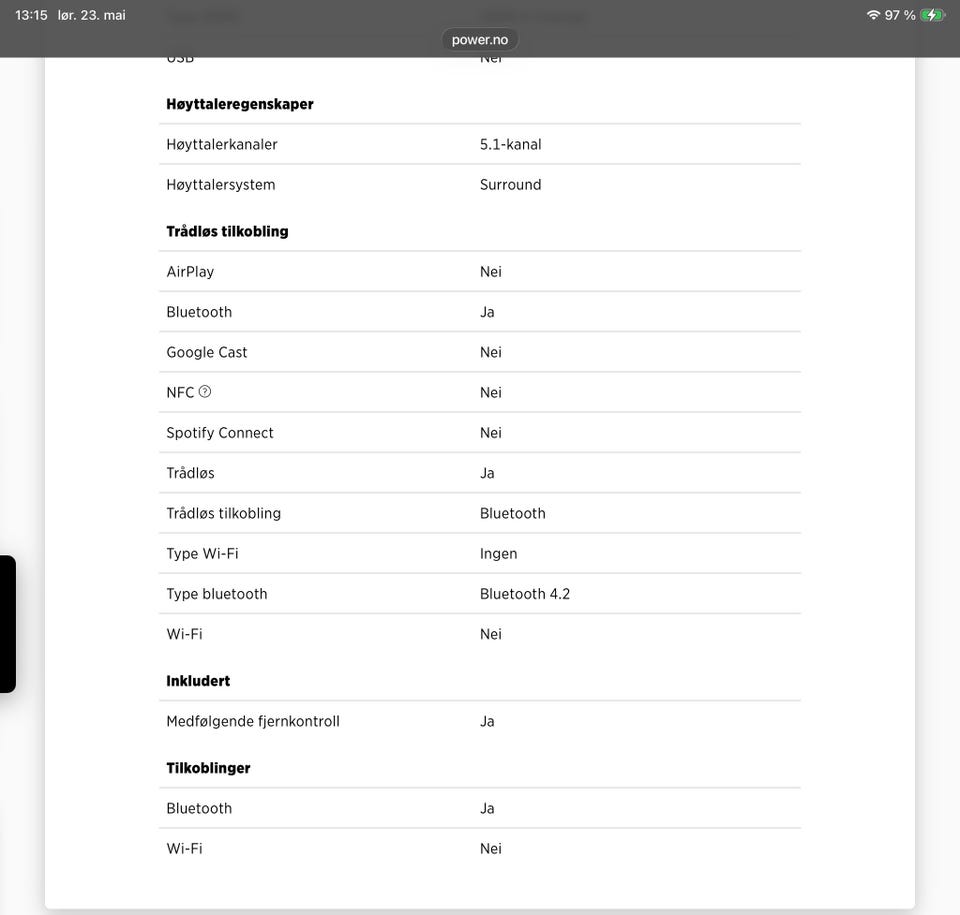Viewport: 960px width, 915px height.
Task: Click the Bluetooth 4.2 value text
Action: [525, 594]
